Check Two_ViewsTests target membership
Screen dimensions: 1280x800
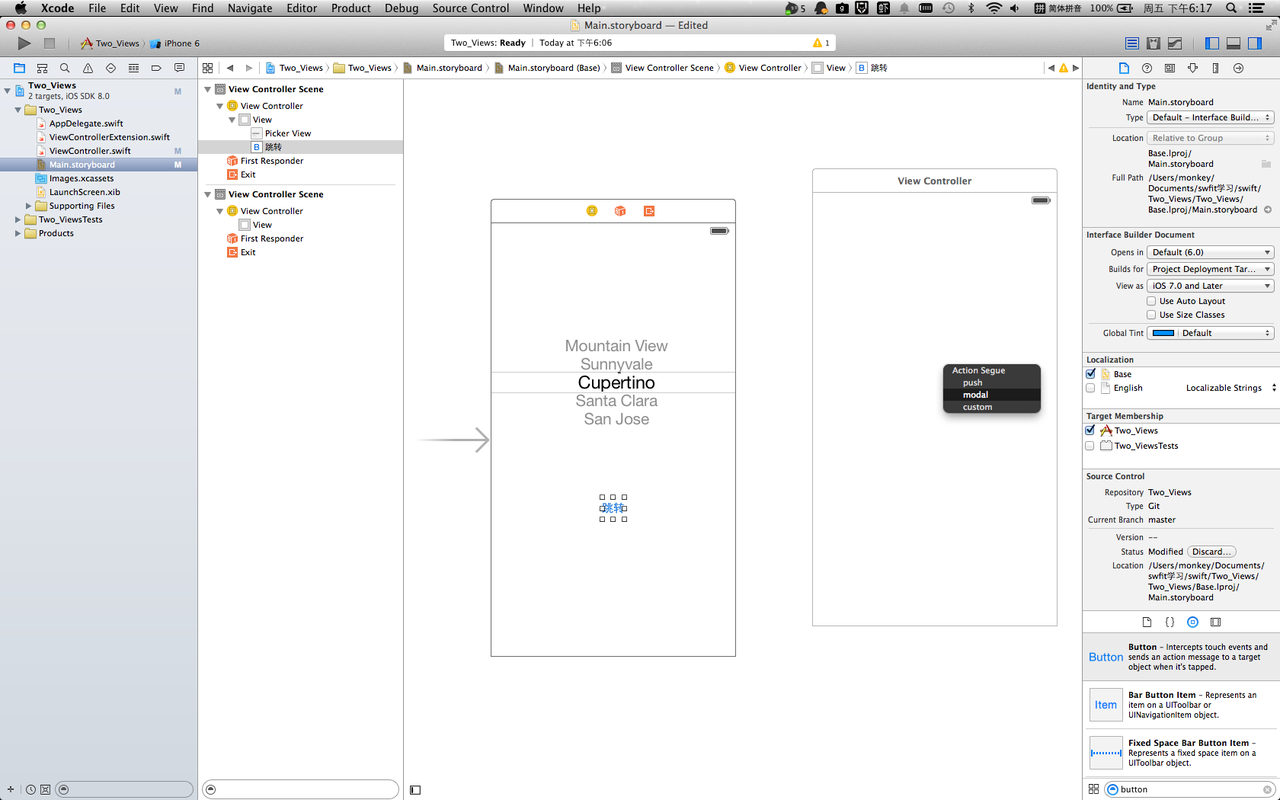pyautogui.click(x=1091, y=446)
